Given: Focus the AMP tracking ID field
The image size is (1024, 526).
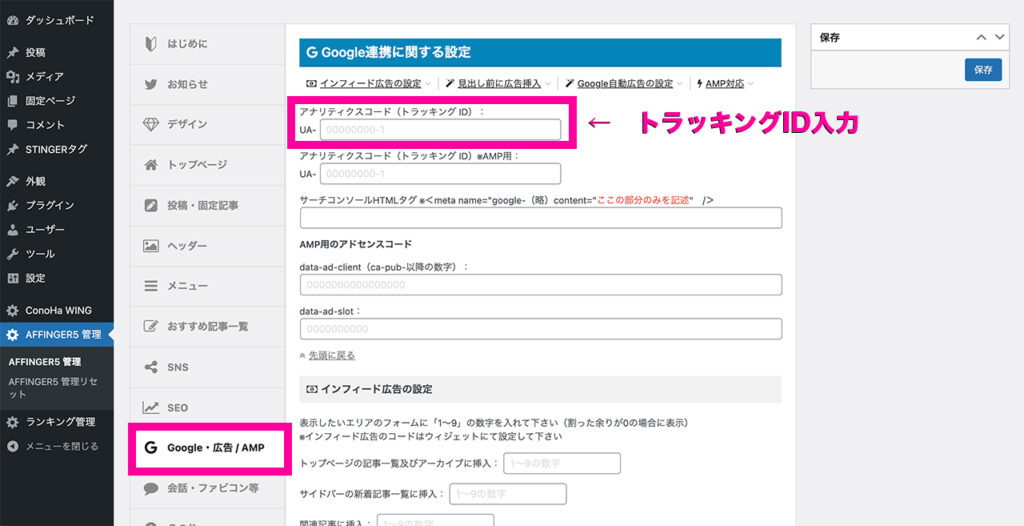Looking at the screenshot, I should coord(440,174).
